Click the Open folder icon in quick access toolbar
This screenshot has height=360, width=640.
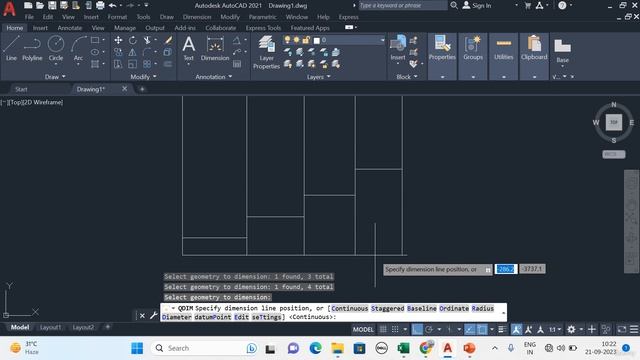click(x=40, y=5)
